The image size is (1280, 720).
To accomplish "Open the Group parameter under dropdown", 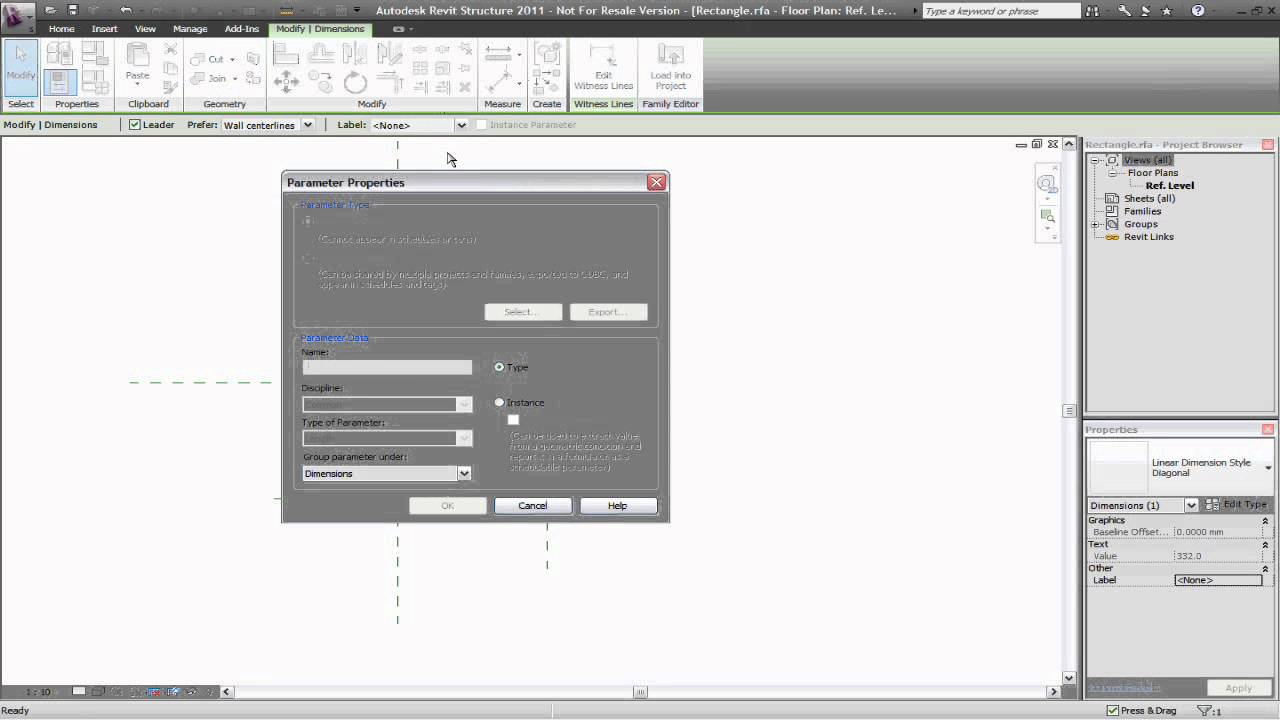I will [463, 473].
